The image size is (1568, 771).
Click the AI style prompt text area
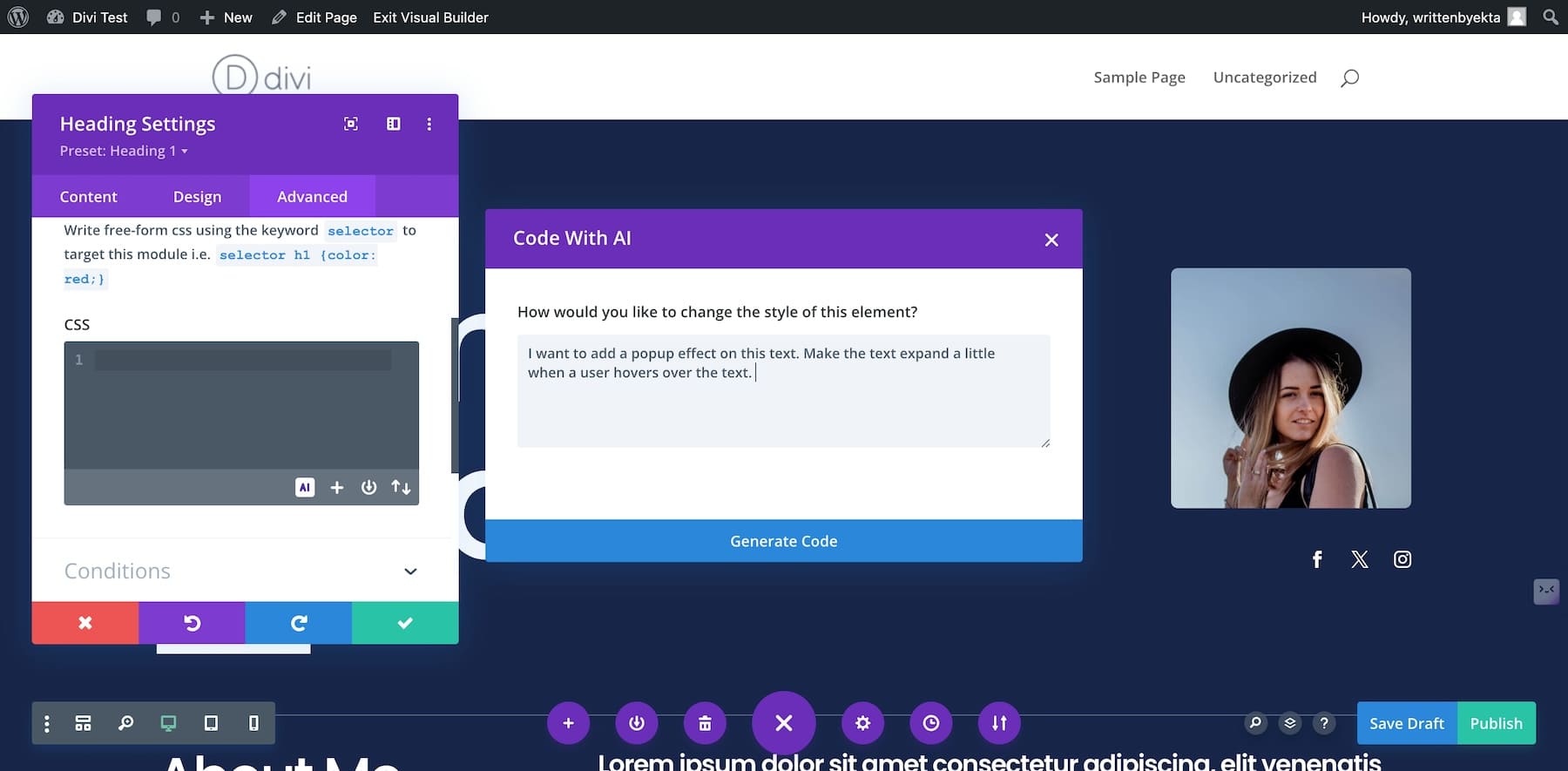[783, 390]
